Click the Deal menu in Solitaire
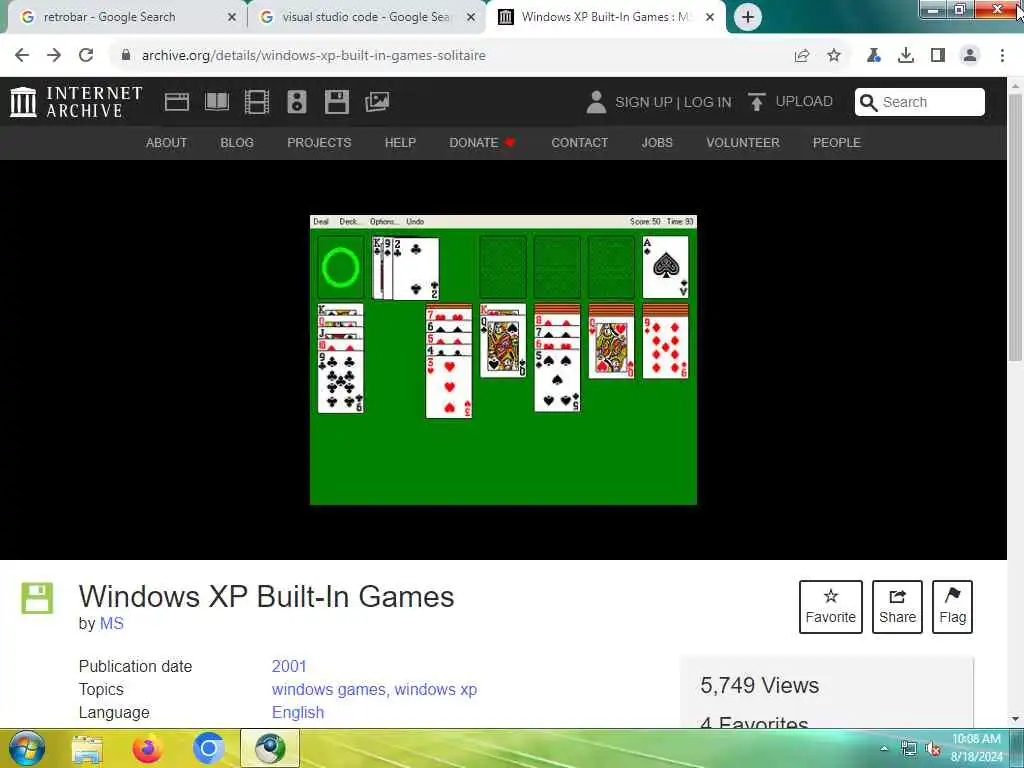 [x=321, y=221]
